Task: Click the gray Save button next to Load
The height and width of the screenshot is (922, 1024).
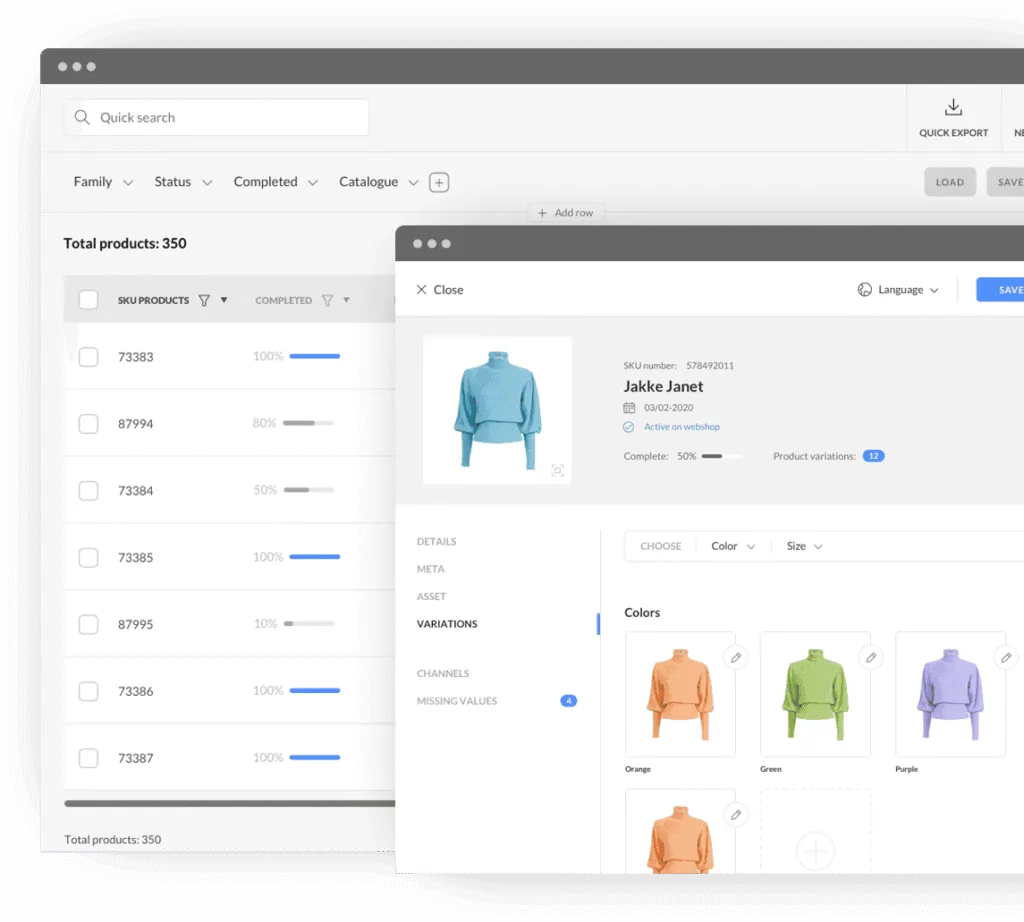Action: click(1006, 182)
